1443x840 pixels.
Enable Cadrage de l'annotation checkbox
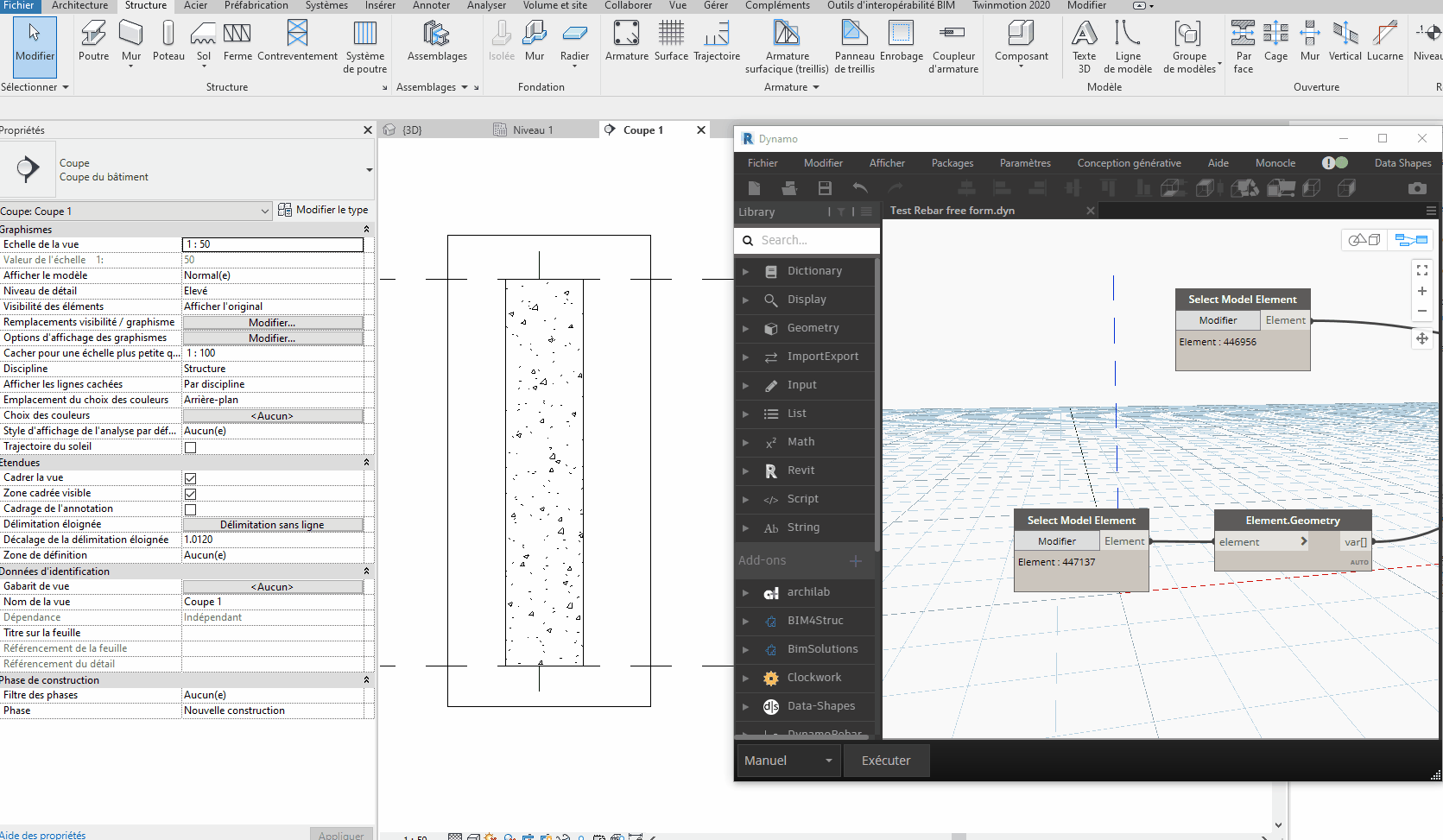(x=190, y=509)
